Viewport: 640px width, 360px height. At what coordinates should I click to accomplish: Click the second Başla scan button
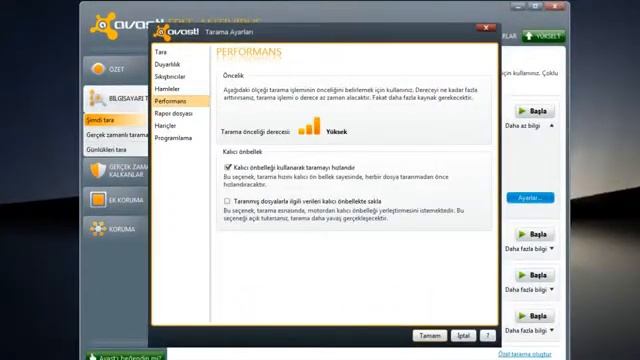point(534,234)
